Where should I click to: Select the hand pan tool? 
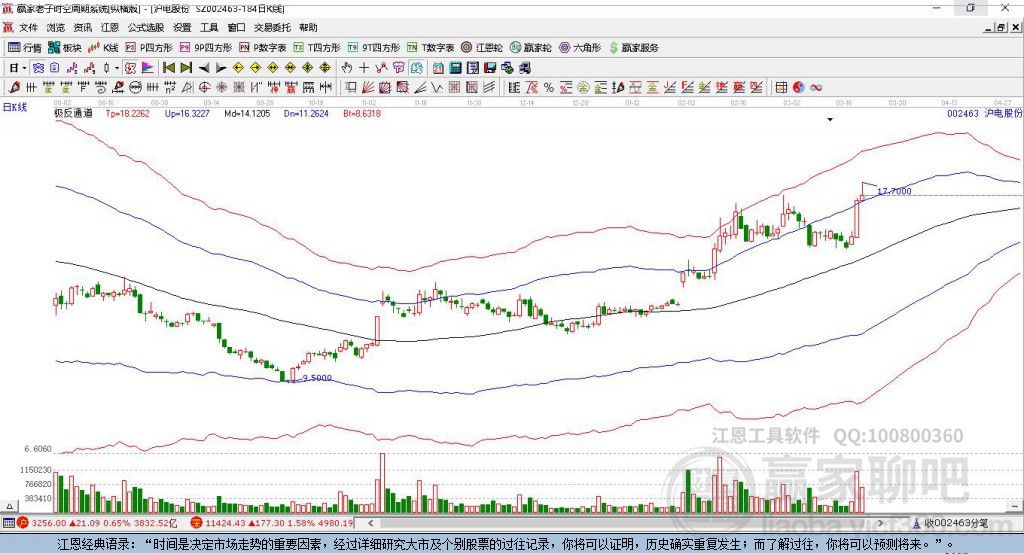(x=346, y=68)
